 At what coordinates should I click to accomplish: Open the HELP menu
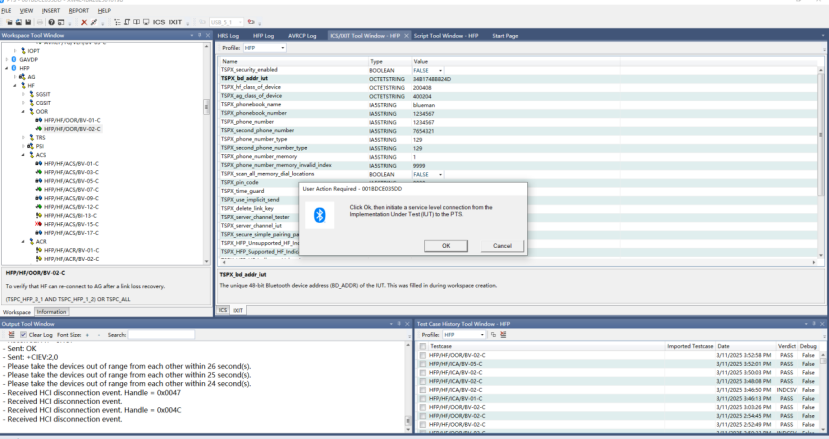point(104,11)
